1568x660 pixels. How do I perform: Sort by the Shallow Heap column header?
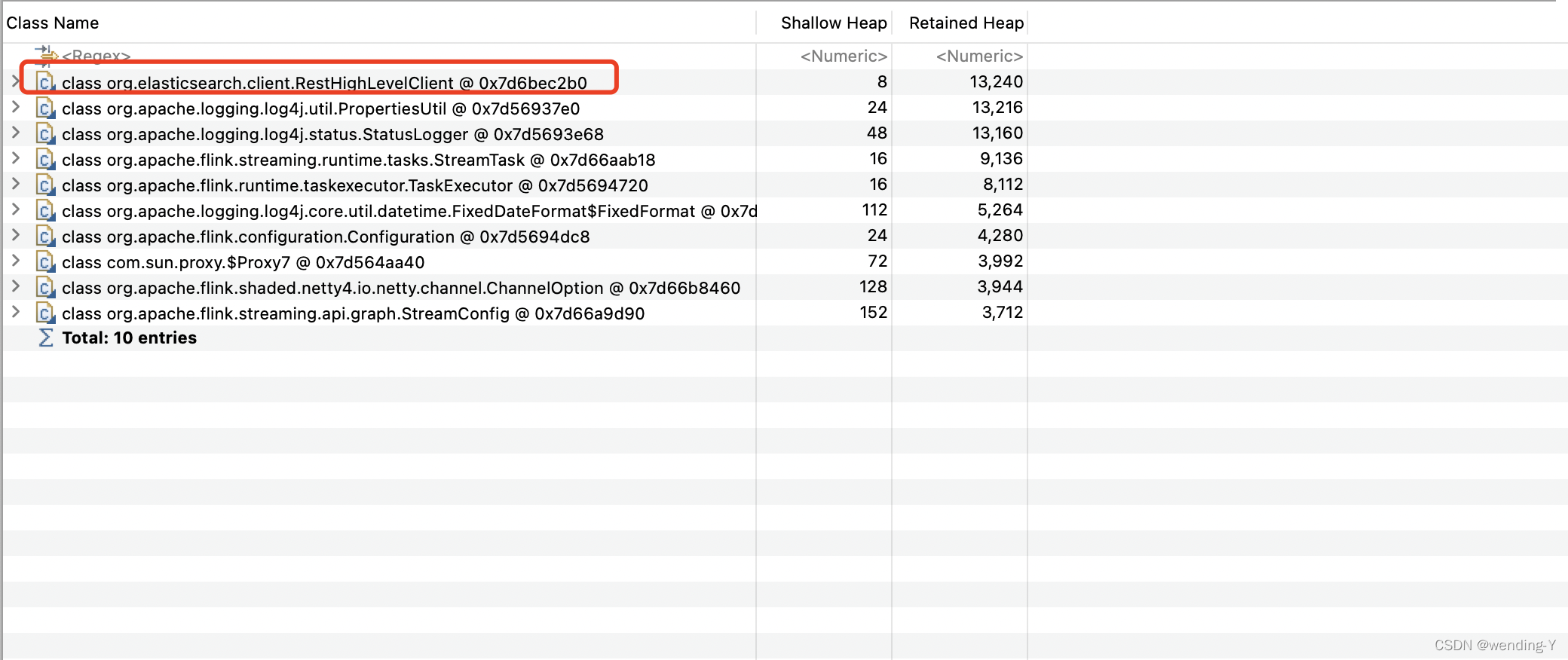[x=834, y=23]
